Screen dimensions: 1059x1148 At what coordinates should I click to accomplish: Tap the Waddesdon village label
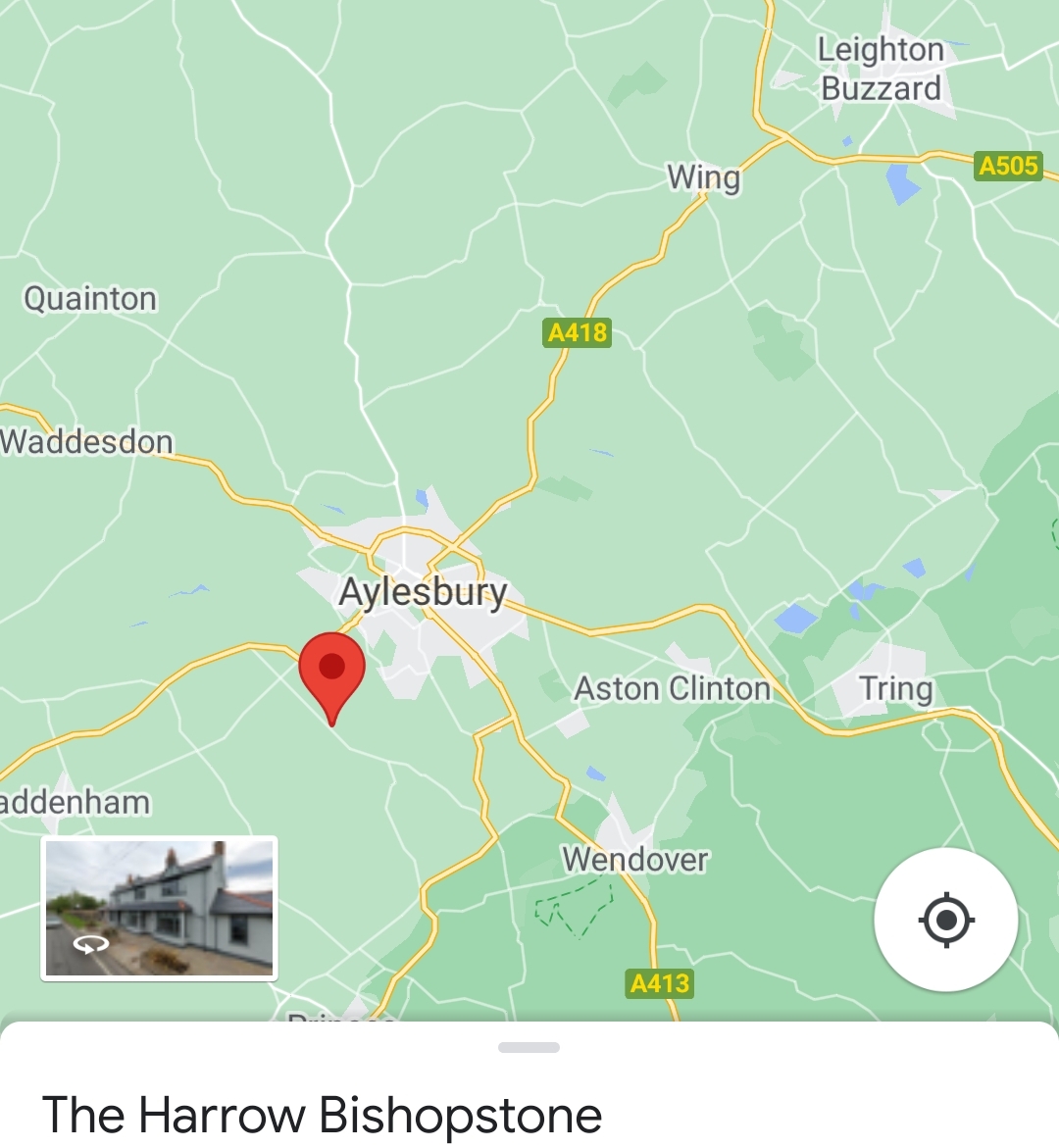pos(86,442)
